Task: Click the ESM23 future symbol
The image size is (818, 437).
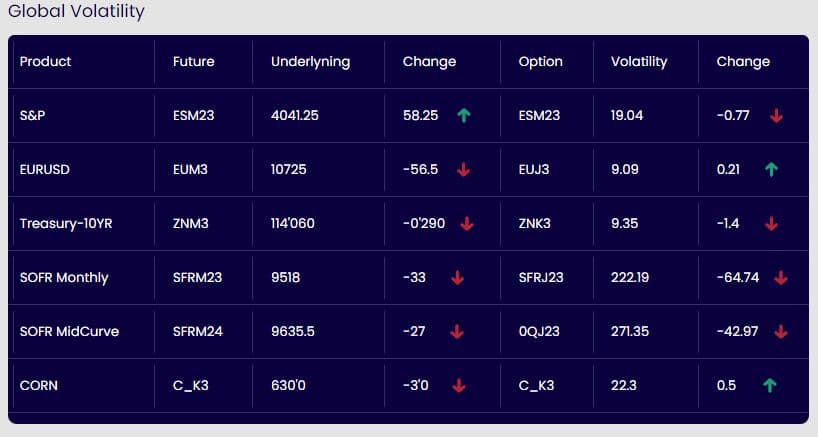Action: [194, 116]
